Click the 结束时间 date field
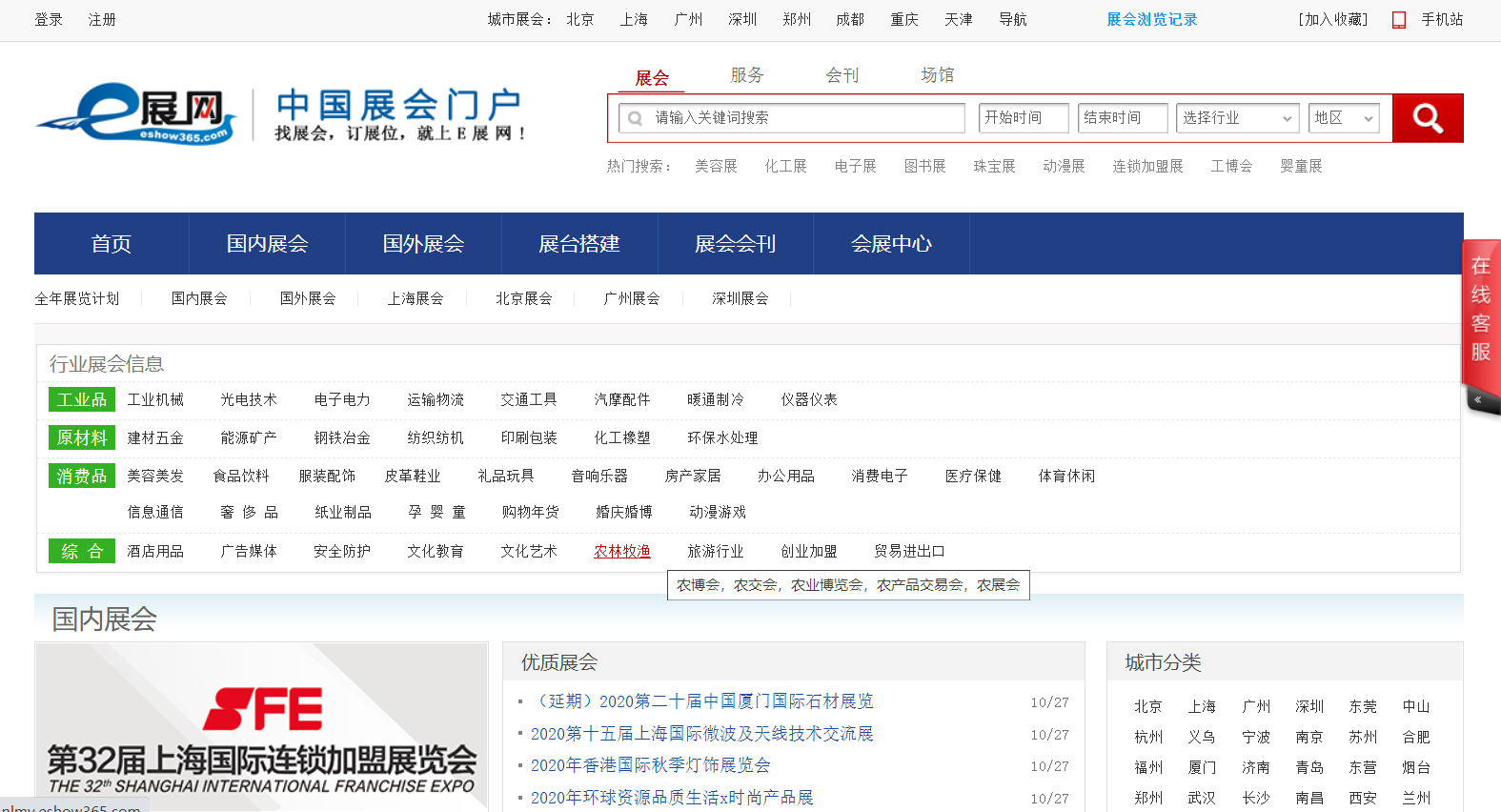Viewport: 1501px width, 812px height. tap(1123, 118)
